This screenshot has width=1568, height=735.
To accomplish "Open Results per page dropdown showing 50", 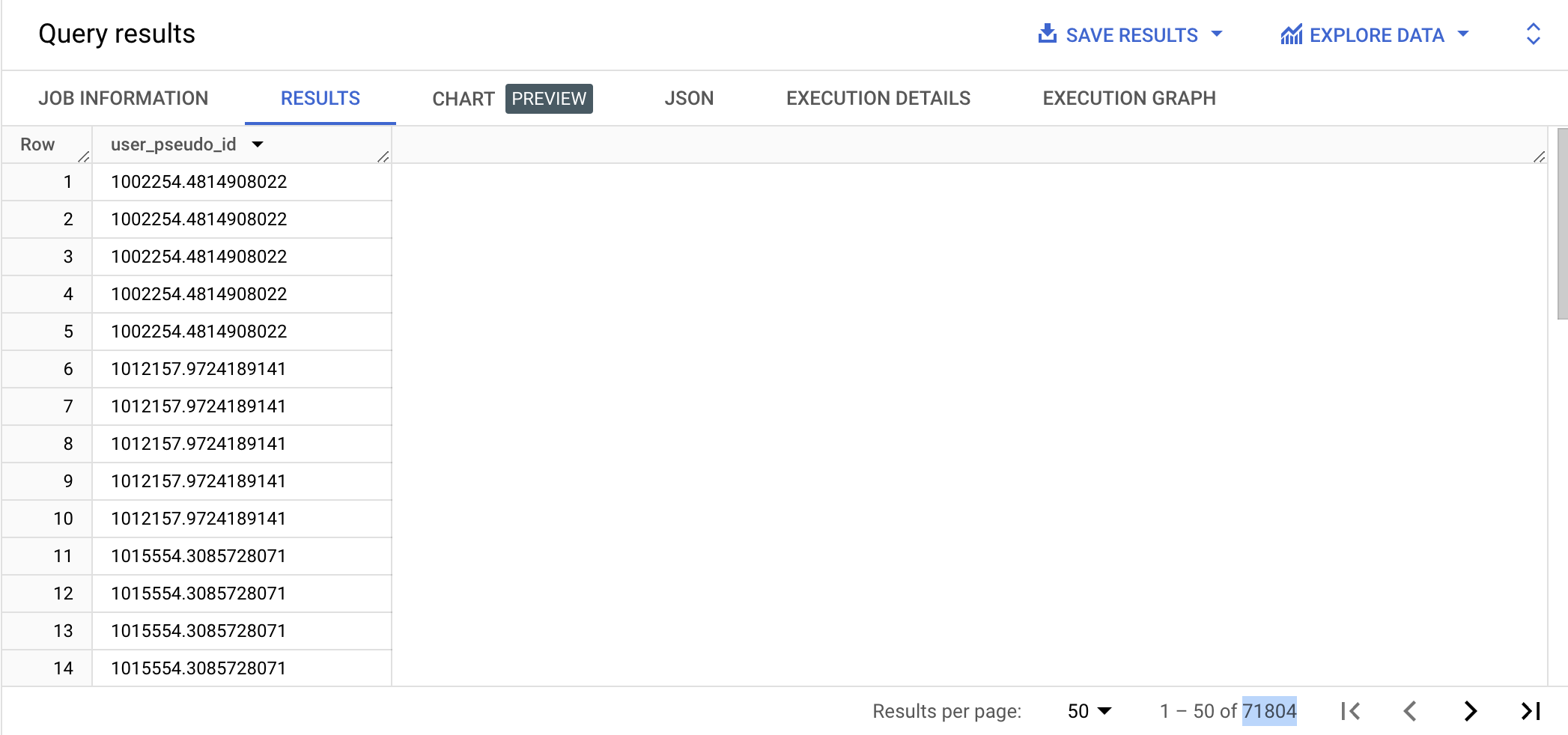I will coord(1090,711).
